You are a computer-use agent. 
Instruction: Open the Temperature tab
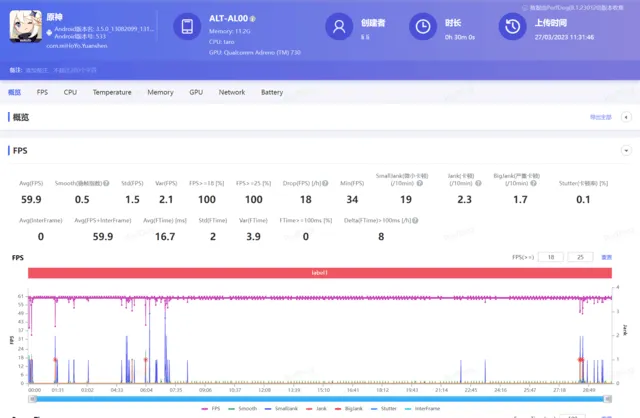pyautogui.click(x=112, y=92)
